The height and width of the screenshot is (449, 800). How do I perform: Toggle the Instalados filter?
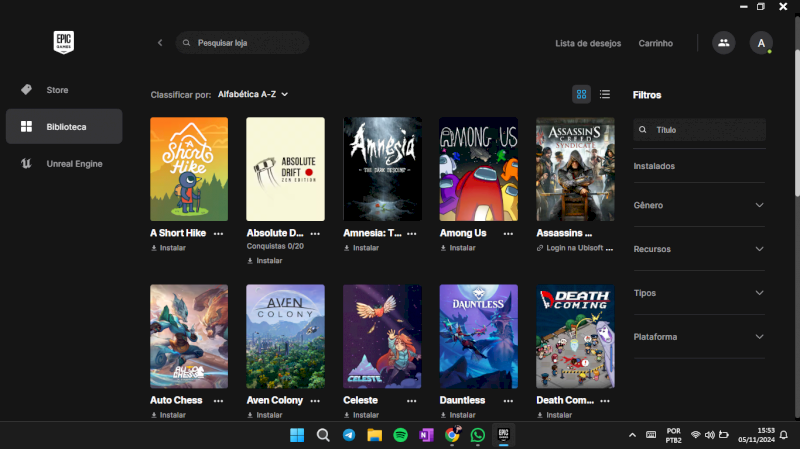(x=654, y=166)
